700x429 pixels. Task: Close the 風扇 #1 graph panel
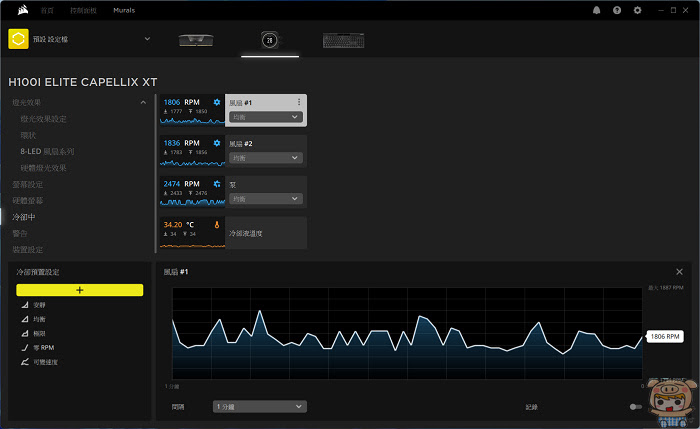tap(679, 272)
